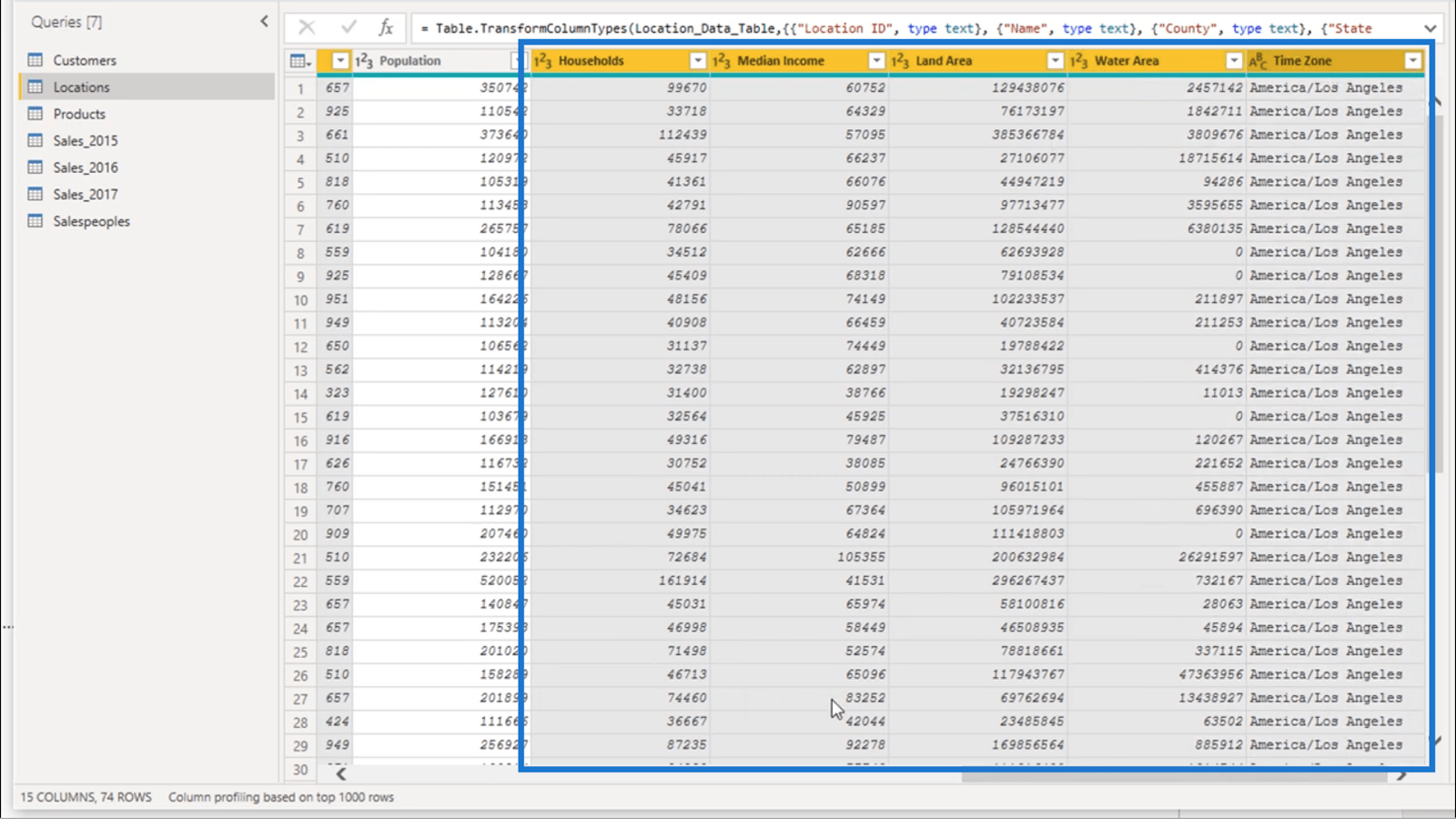The image size is (1456, 819).
Task: Select the Population column header
Action: tap(440, 61)
